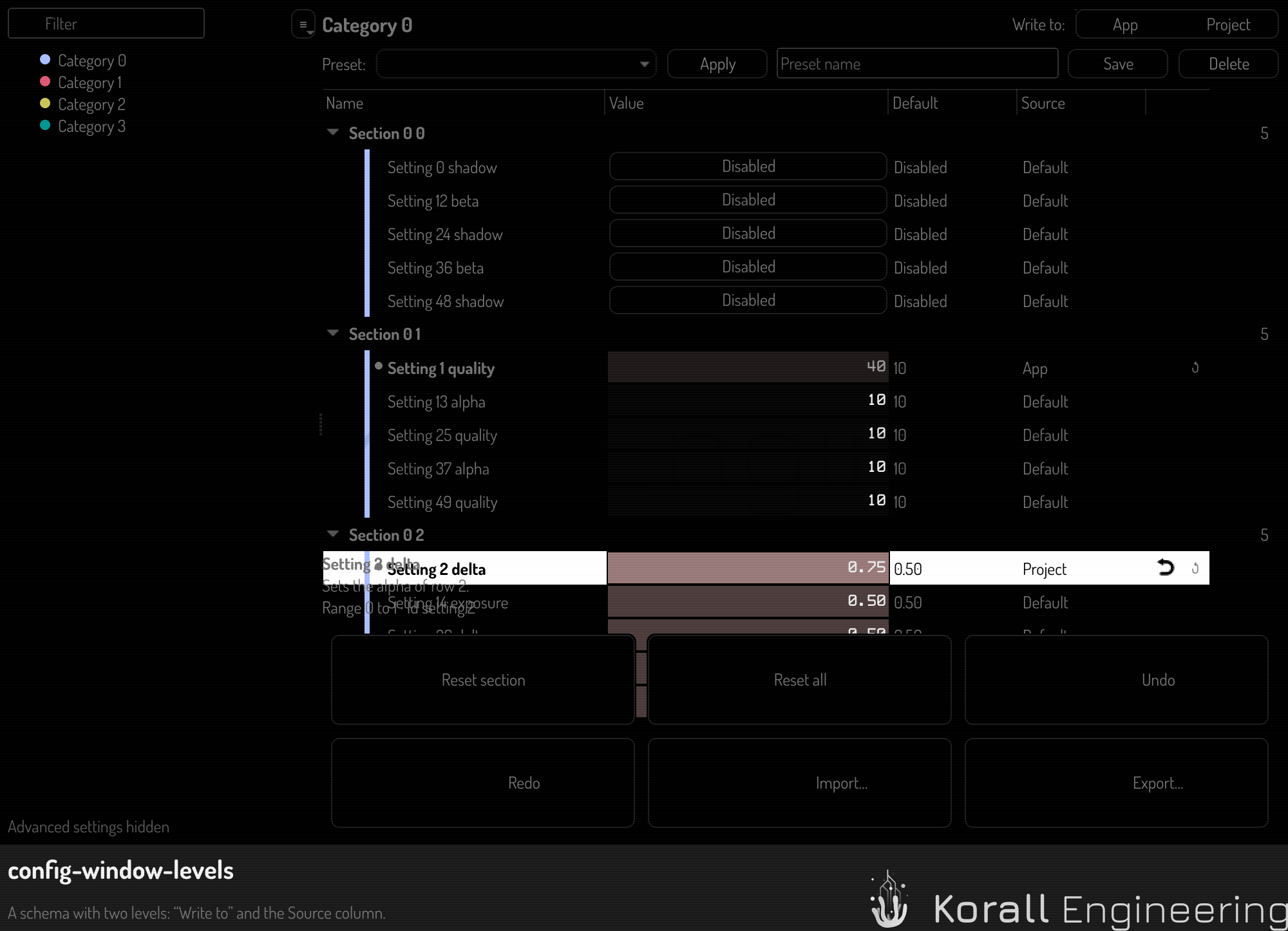Toggle Setting 0 shadow Disabled button

click(748, 167)
